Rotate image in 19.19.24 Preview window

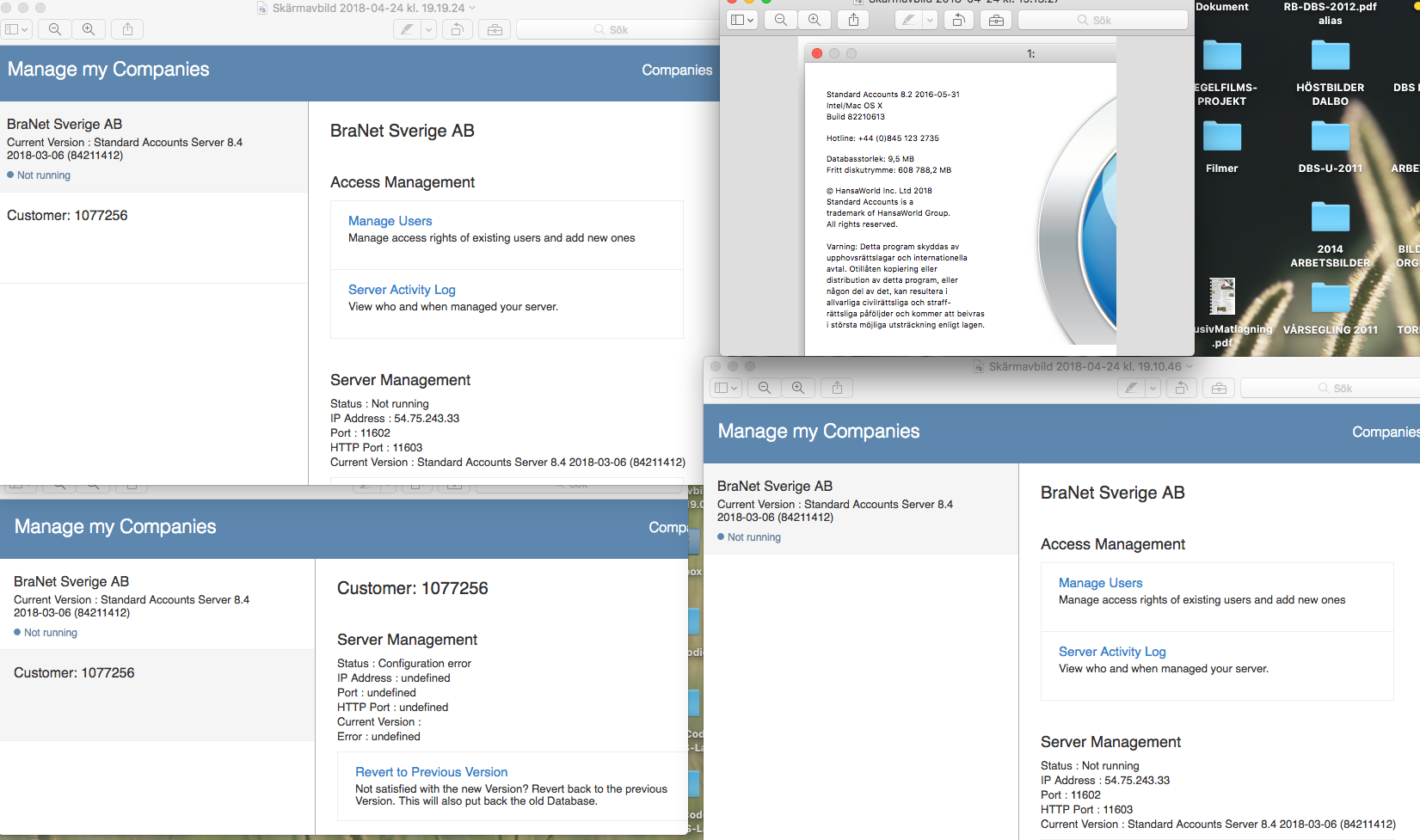coord(458,29)
